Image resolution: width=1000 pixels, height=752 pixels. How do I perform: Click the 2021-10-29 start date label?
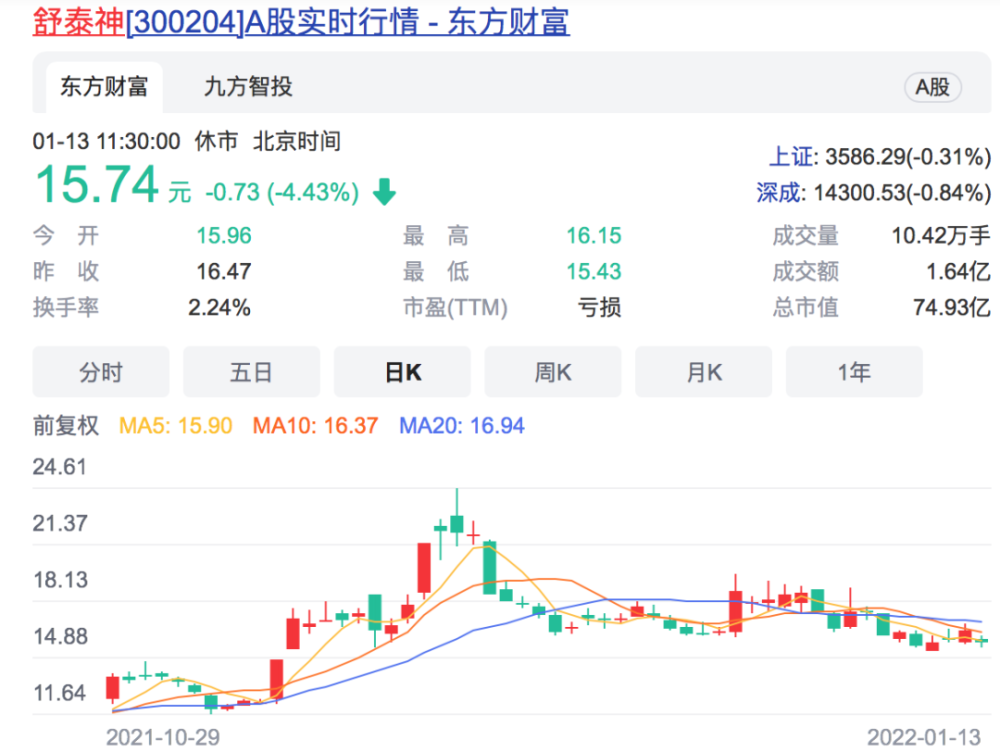163,737
